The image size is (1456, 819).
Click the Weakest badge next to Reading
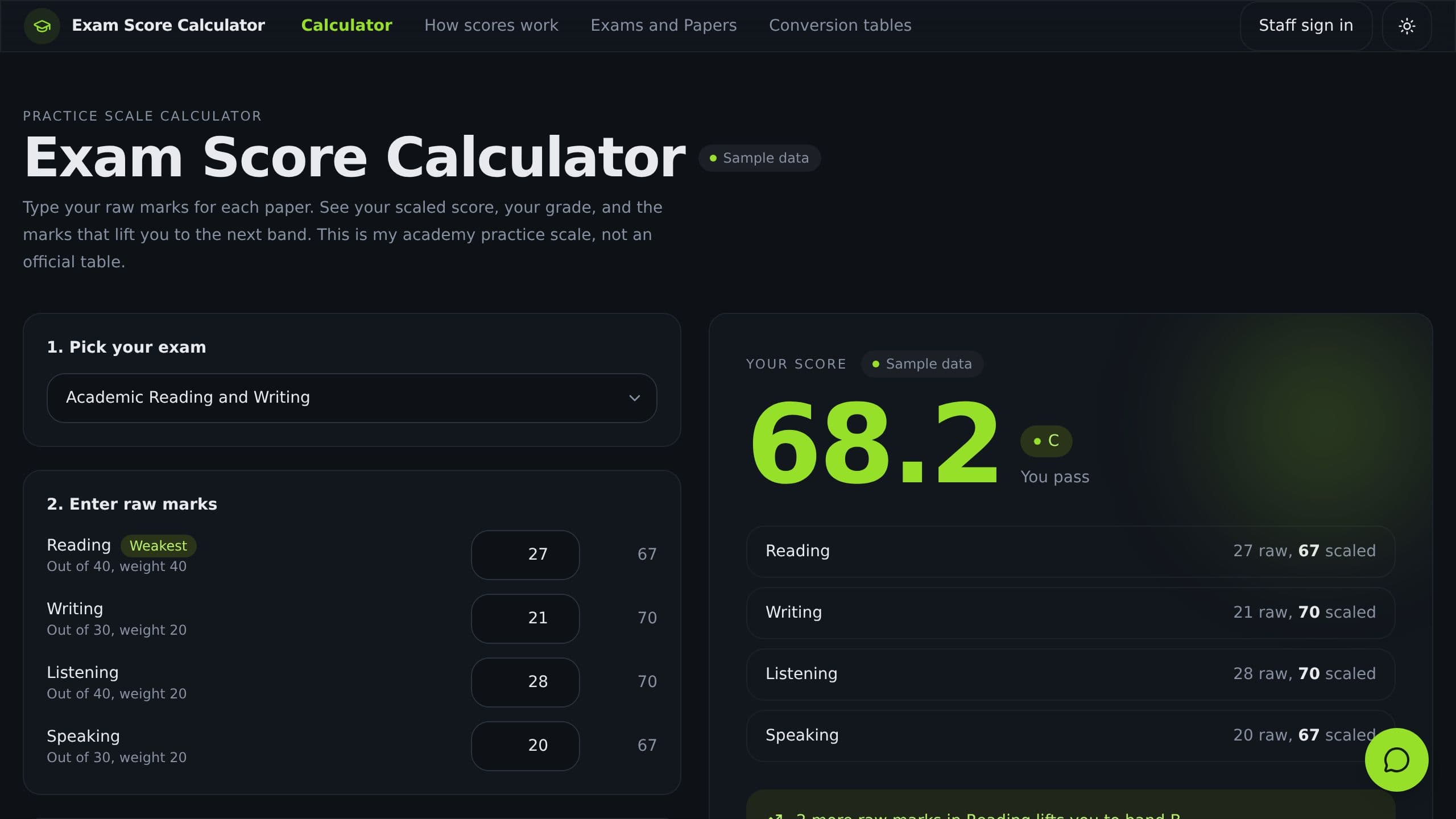(158, 545)
